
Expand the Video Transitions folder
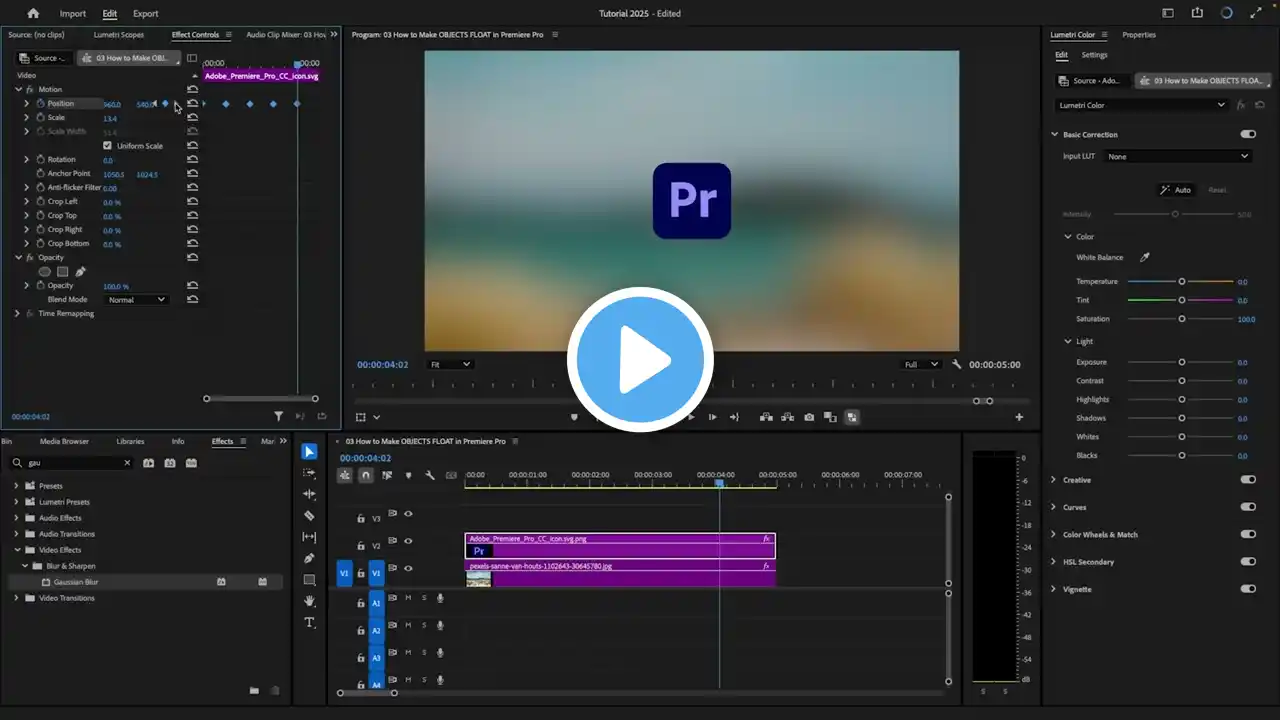[x=16, y=598]
